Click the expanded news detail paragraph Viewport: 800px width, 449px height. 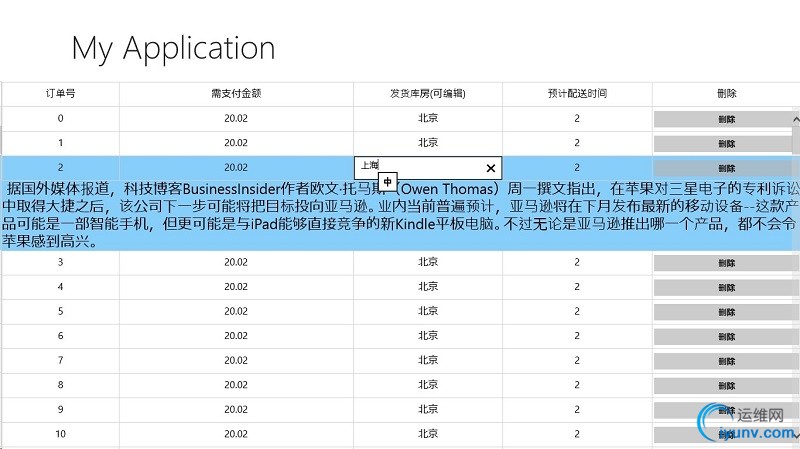click(400, 215)
